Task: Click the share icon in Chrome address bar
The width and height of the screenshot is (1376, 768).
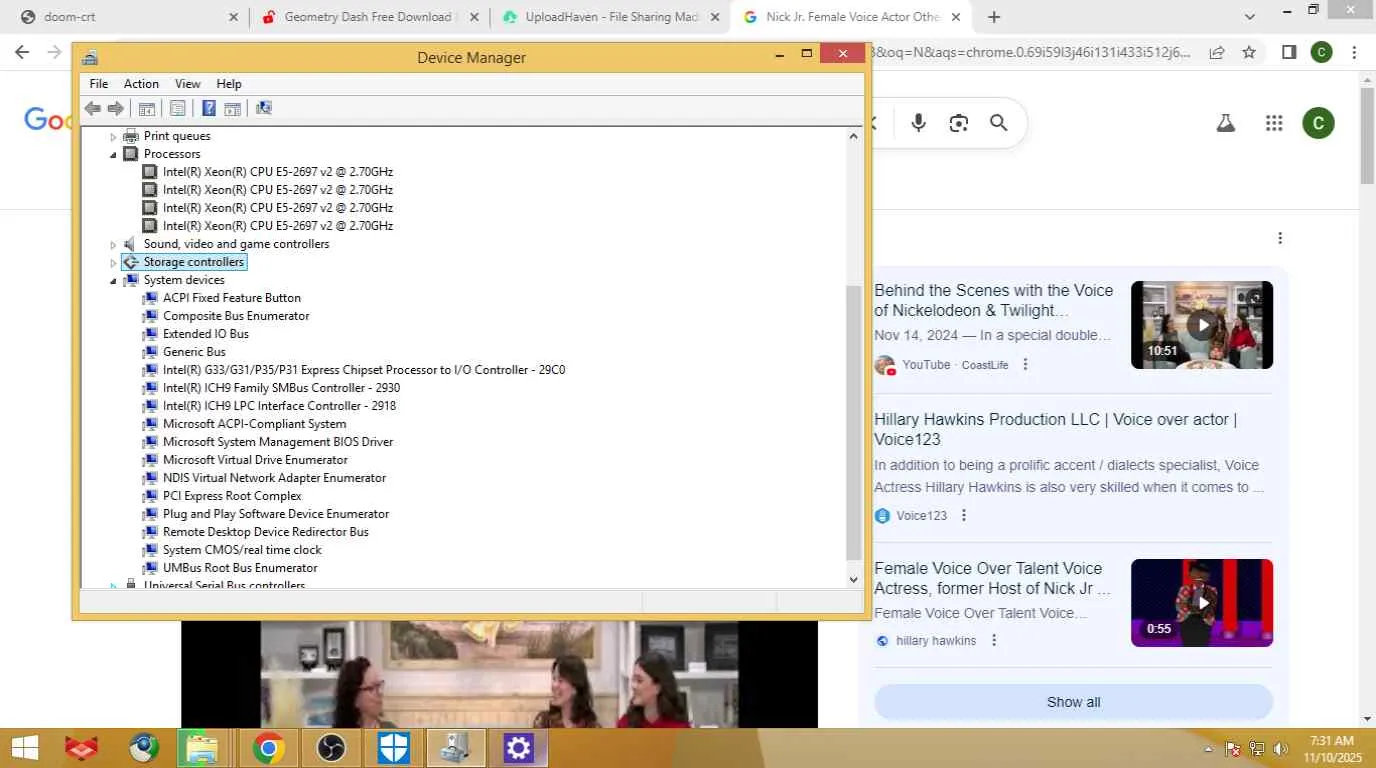Action: point(1217,52)
